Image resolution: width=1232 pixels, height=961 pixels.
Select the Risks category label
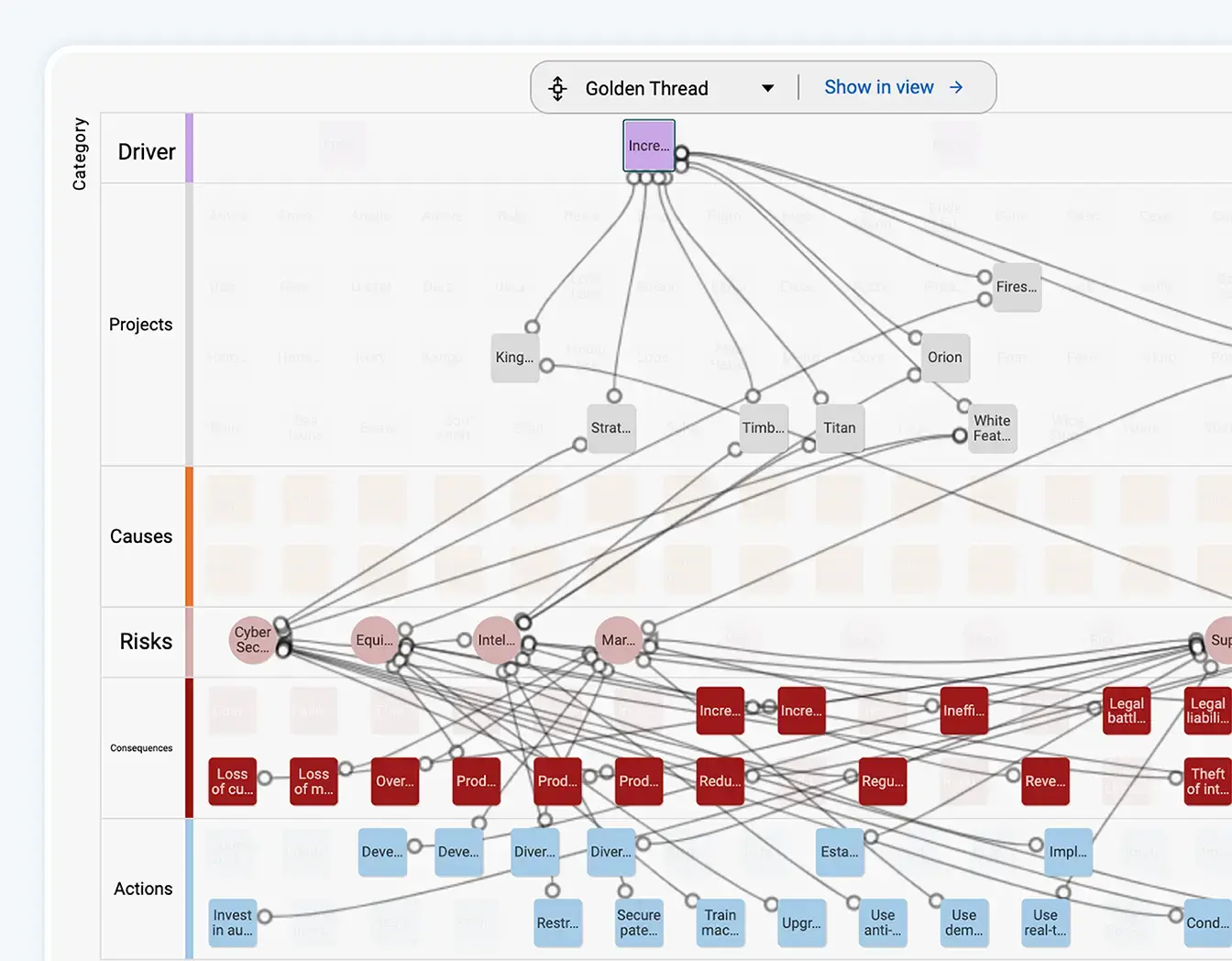click(144, 641)
